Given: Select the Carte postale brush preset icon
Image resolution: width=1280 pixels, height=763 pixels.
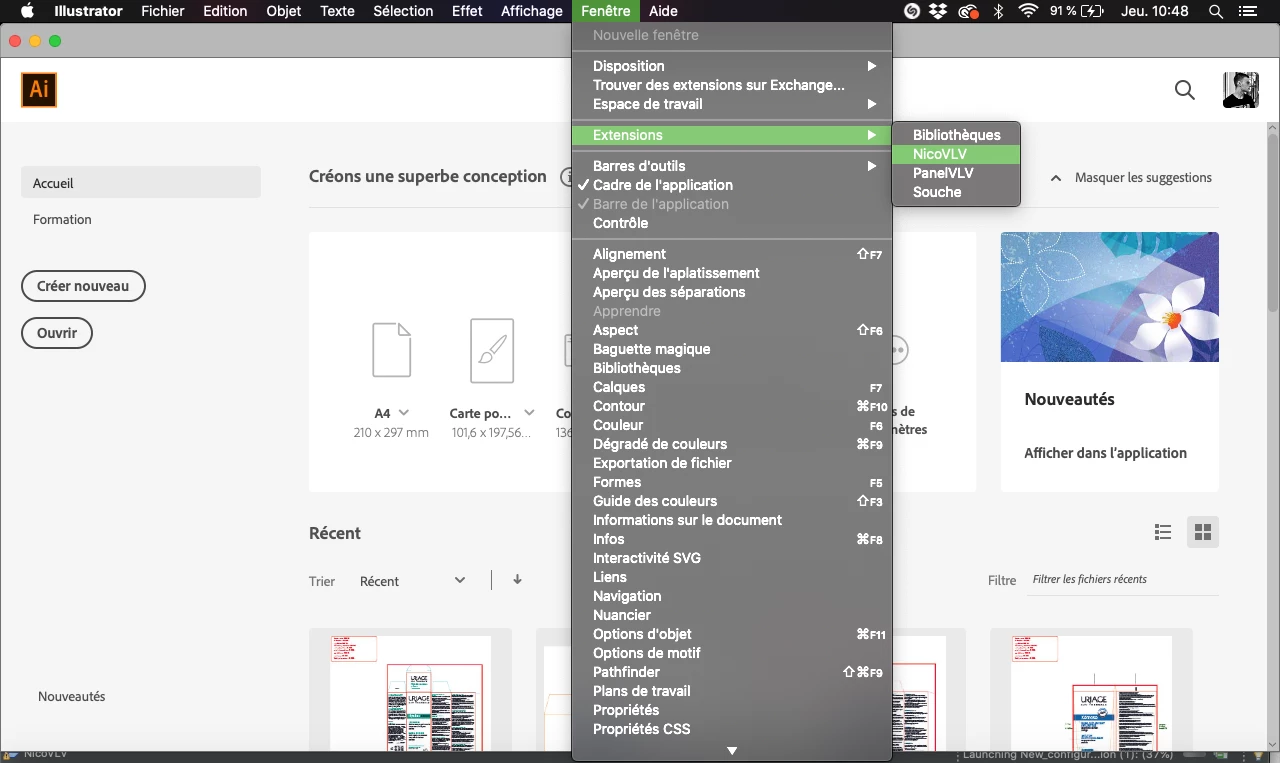Looking at the screenshot, I should (x=492, y=350).
